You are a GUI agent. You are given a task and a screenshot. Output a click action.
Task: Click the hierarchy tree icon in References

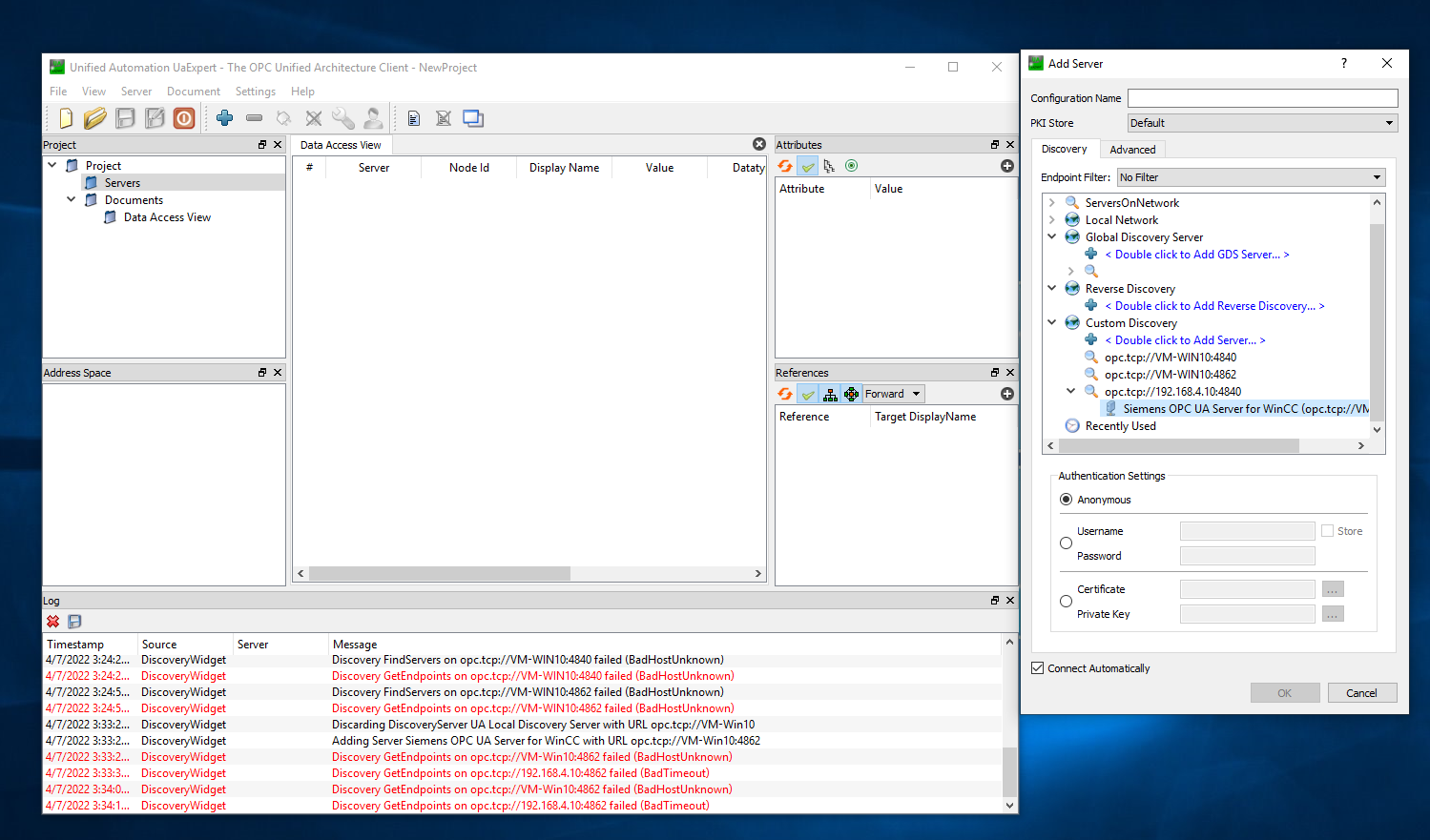830,394
